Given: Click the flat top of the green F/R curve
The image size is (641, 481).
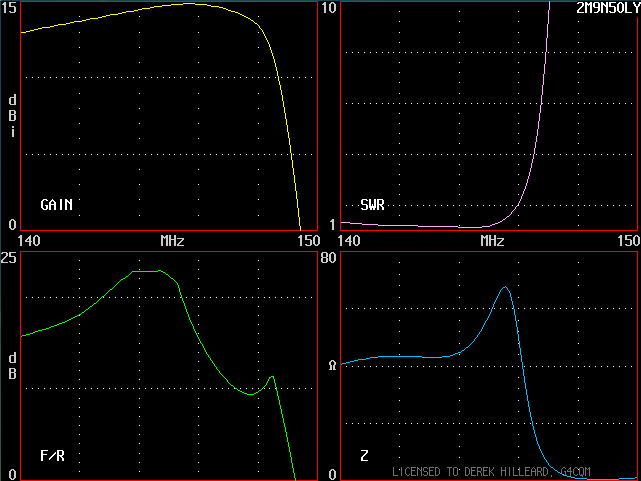Looking at the screenshot, I should 146,271.
